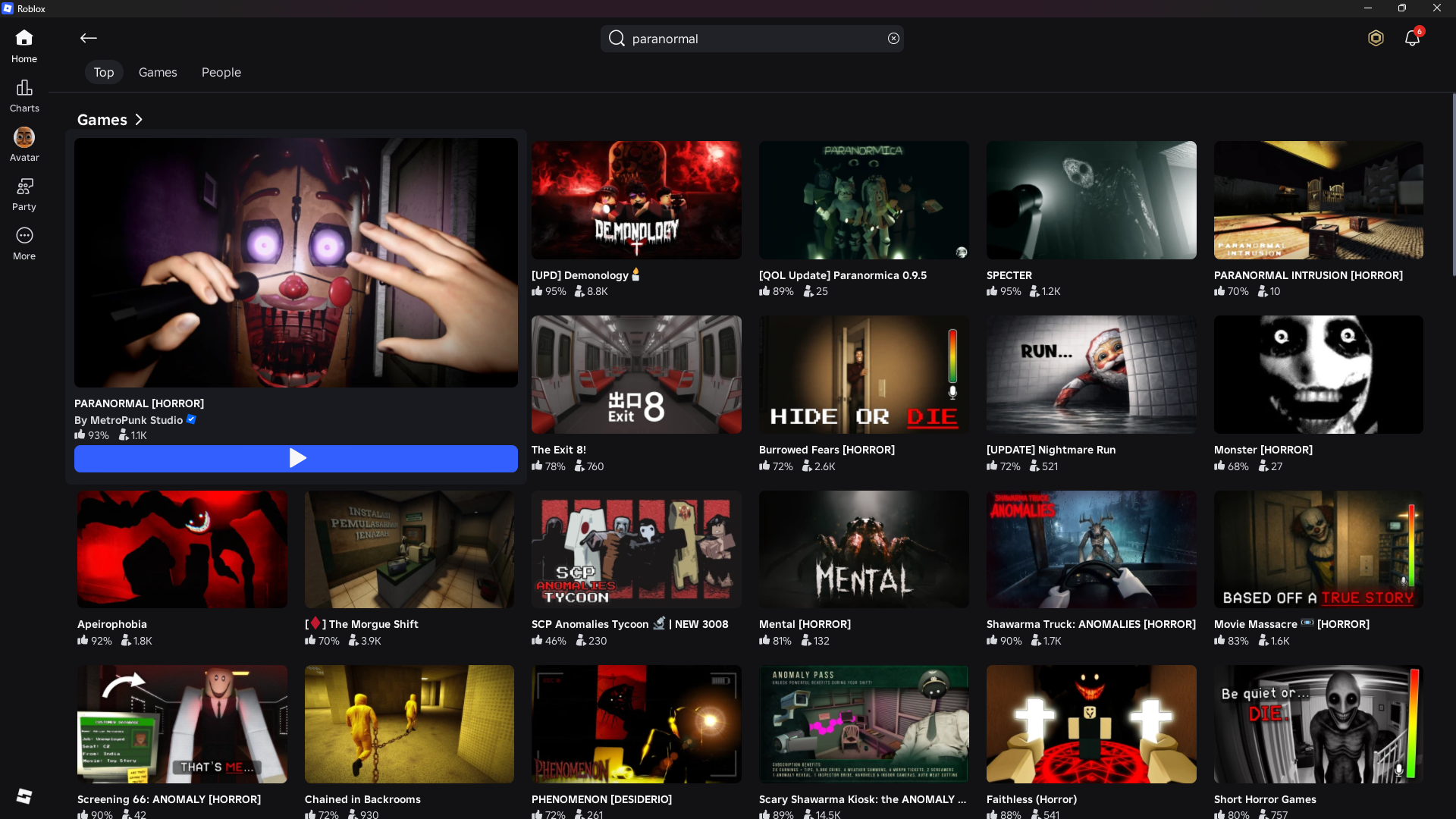The image size is (1456, 819).
Task: Click the Roblox logo icon in the bottom-left corner
Action: (24, 795)
